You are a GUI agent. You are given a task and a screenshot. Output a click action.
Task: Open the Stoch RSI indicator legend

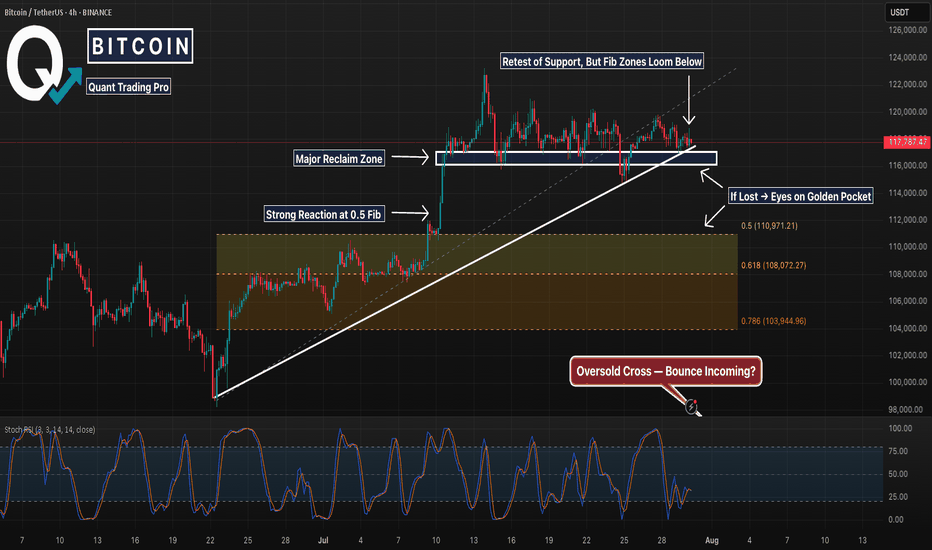coord(50,430)
